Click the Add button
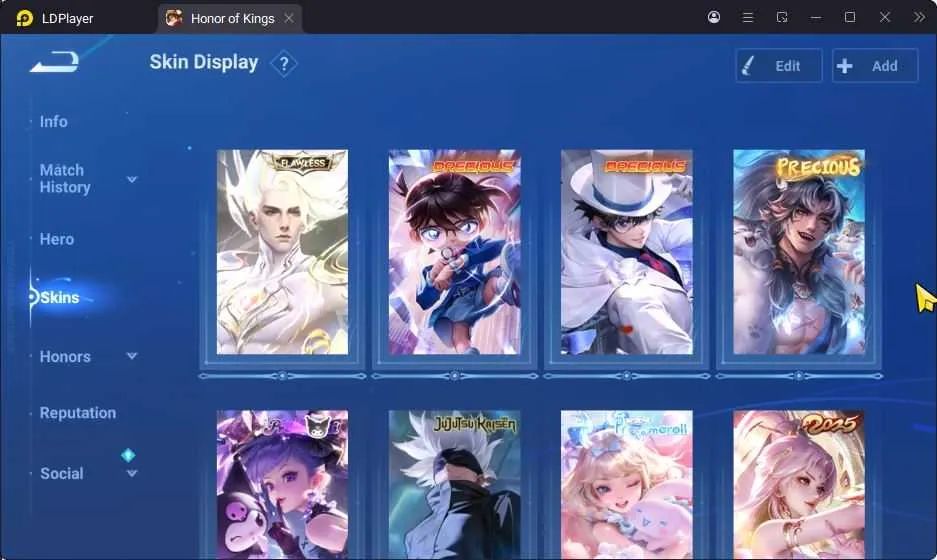 pyautogui.click(x=875, y=66)
